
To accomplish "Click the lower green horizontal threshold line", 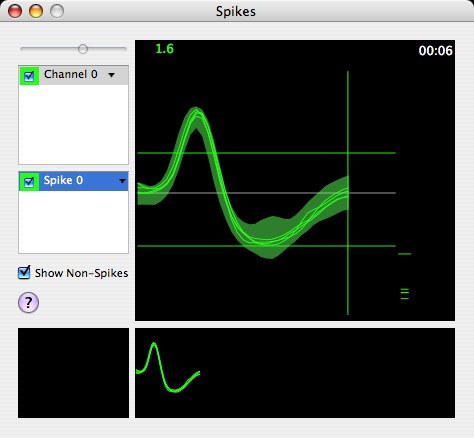I will pyautogui.click(x=266, y=246).
